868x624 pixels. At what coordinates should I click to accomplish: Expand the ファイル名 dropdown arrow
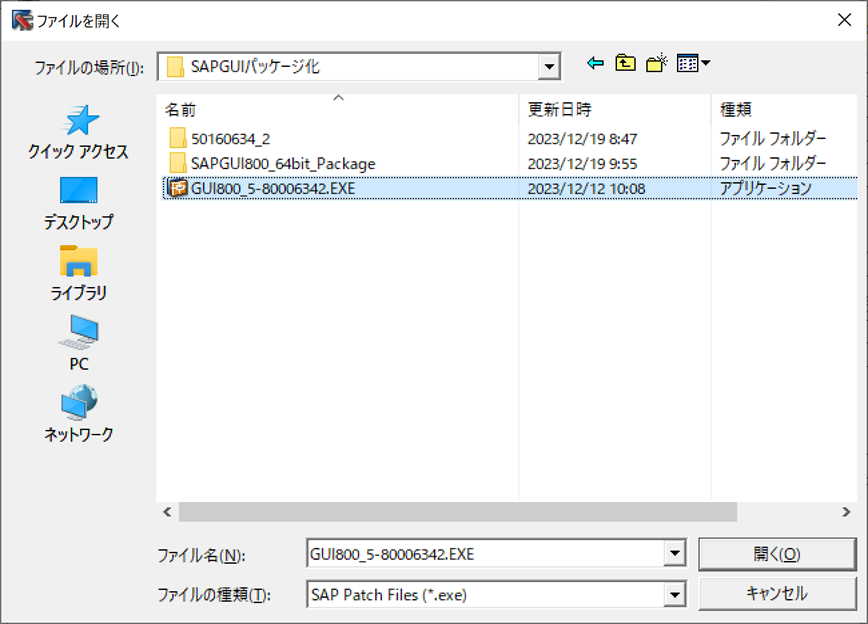coord(674,553)
